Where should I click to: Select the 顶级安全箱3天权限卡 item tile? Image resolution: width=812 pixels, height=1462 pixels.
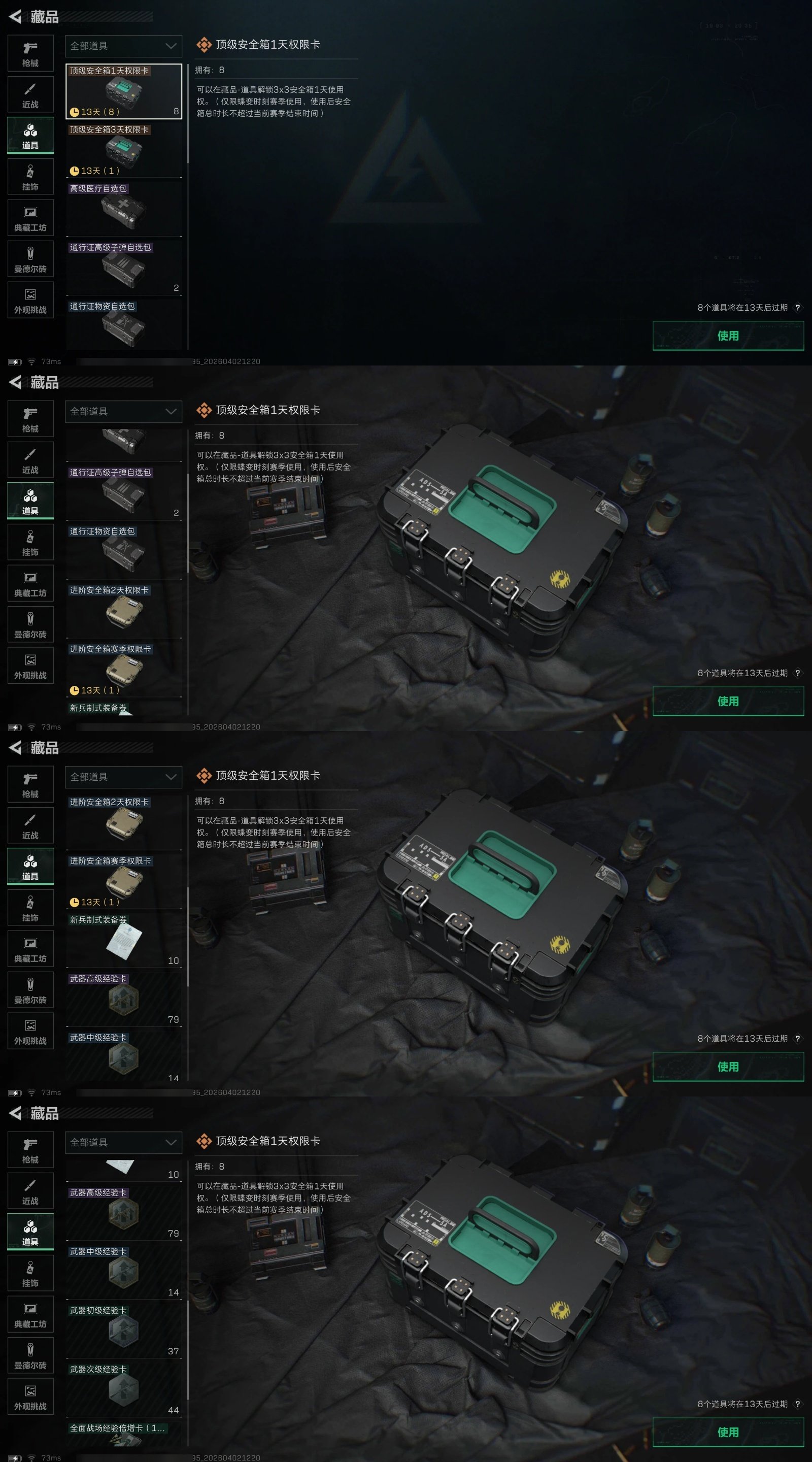(x=124, y=150)
